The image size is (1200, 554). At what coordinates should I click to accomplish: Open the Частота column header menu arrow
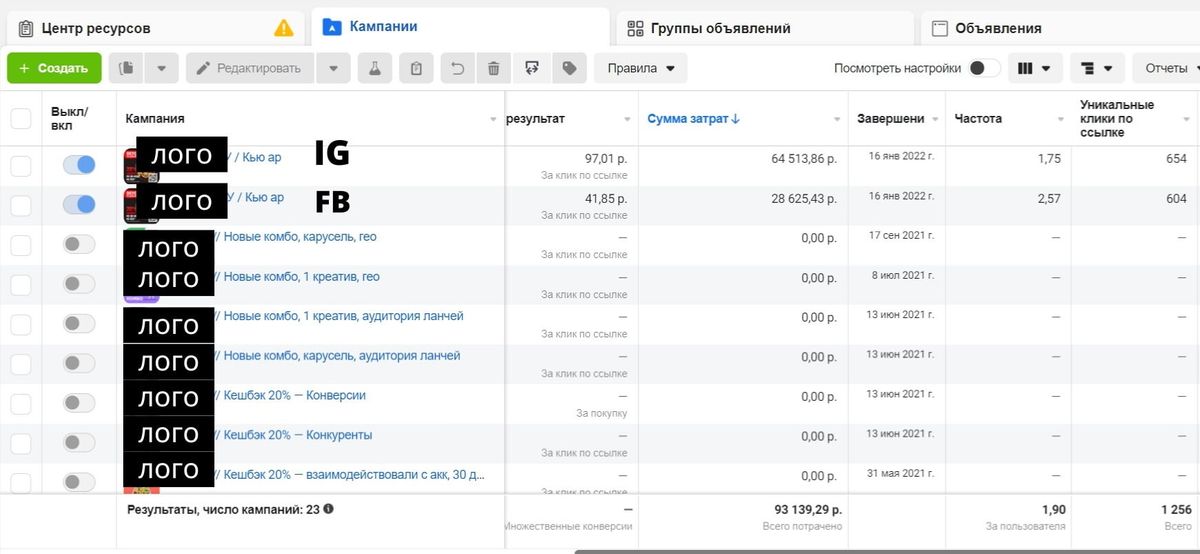pyautogui.click(x=1059, y=119)
